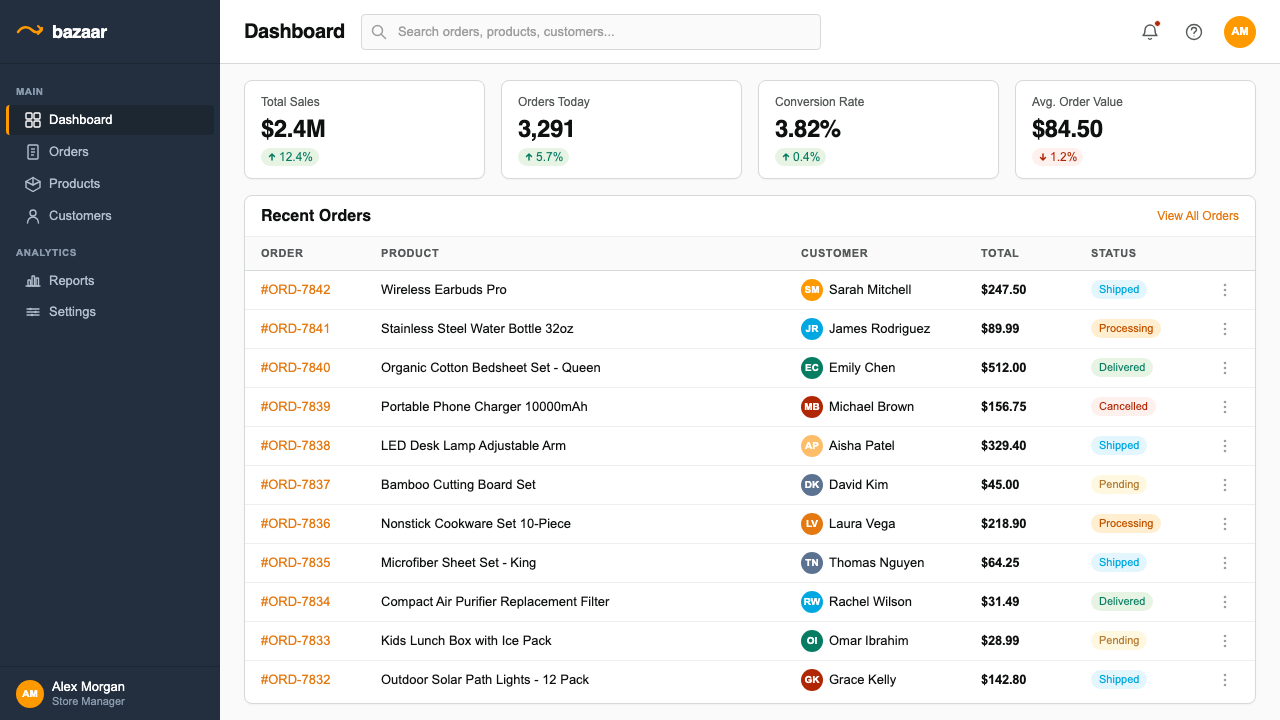This screenshot has height=720, width=1280.
Task: Click Processing badge for James Rodriguez
Action: (x=1126, y=329)
